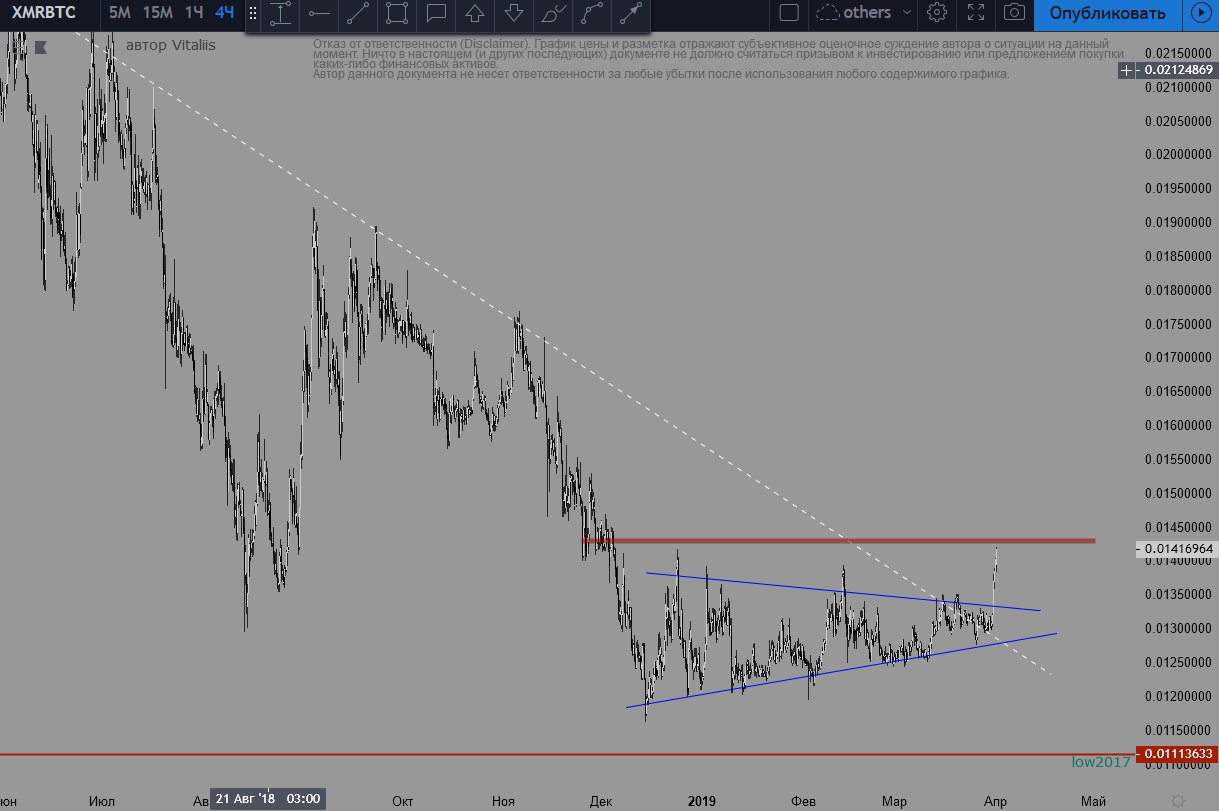Select the arrow down marker tool
Image resolution: width=1219 pixels, height=811 pixels.
pos(513,14)
